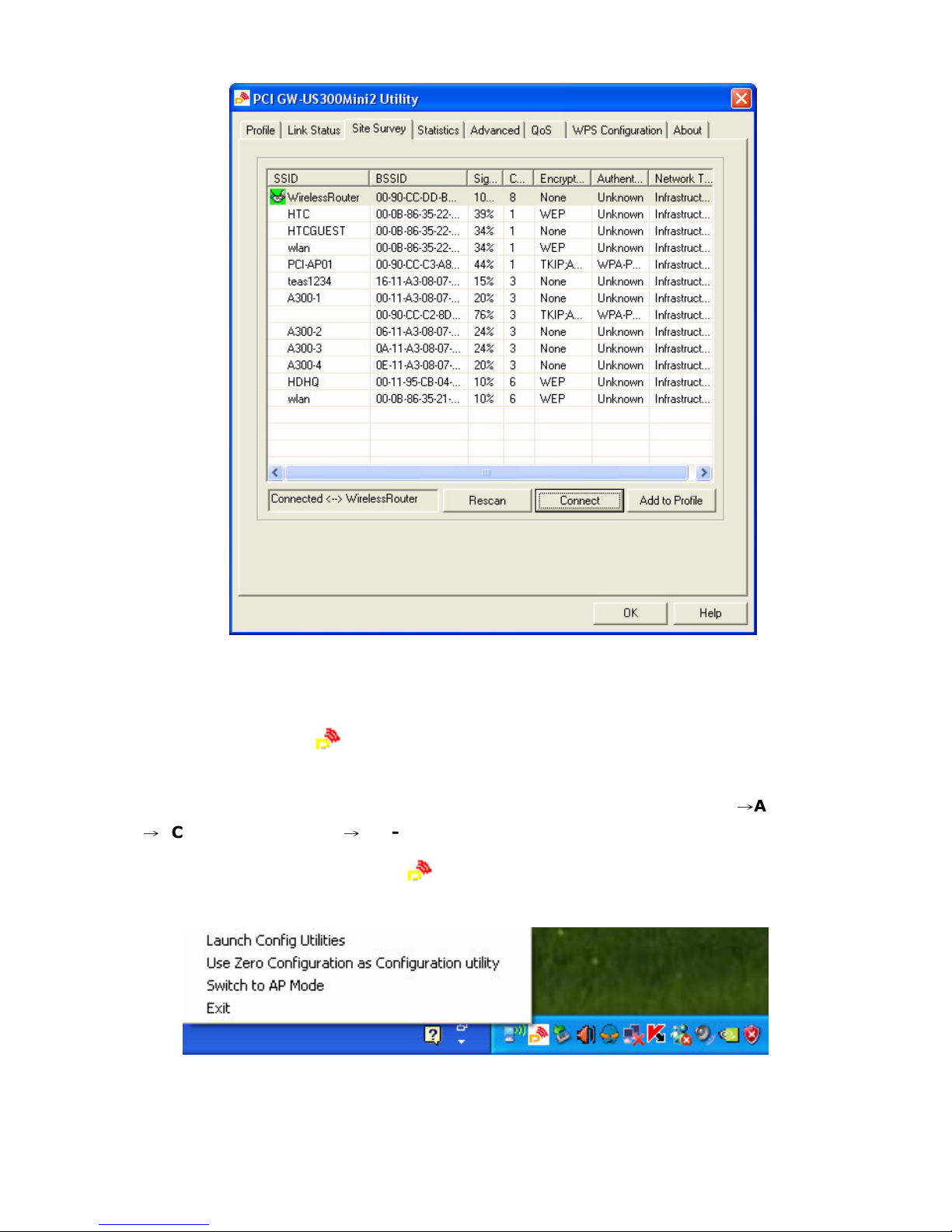Select the HTC network row
The width and height of the screenshot is (952, 1232).
(x=490, y=214)
